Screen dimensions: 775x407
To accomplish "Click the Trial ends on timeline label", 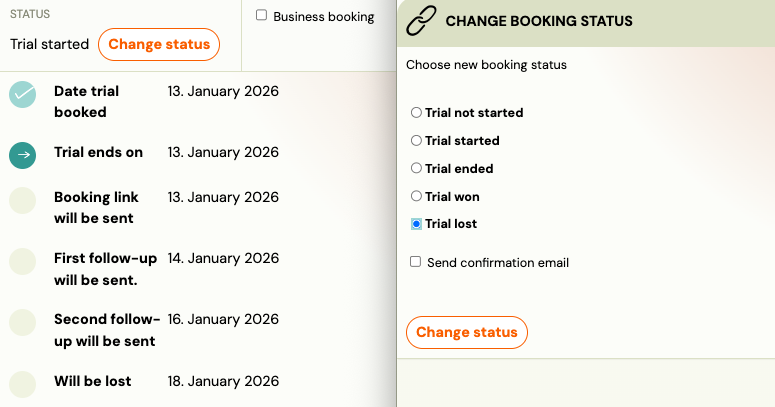I will pos(98,153).
